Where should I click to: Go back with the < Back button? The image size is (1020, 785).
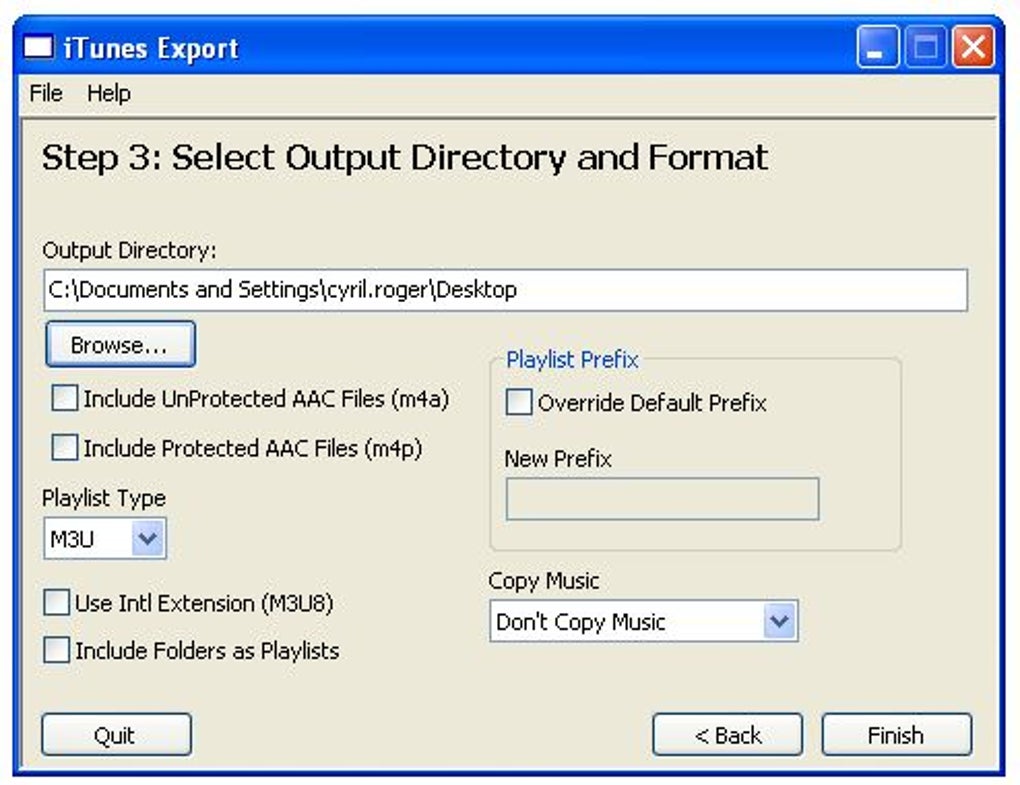coord(727,735)
